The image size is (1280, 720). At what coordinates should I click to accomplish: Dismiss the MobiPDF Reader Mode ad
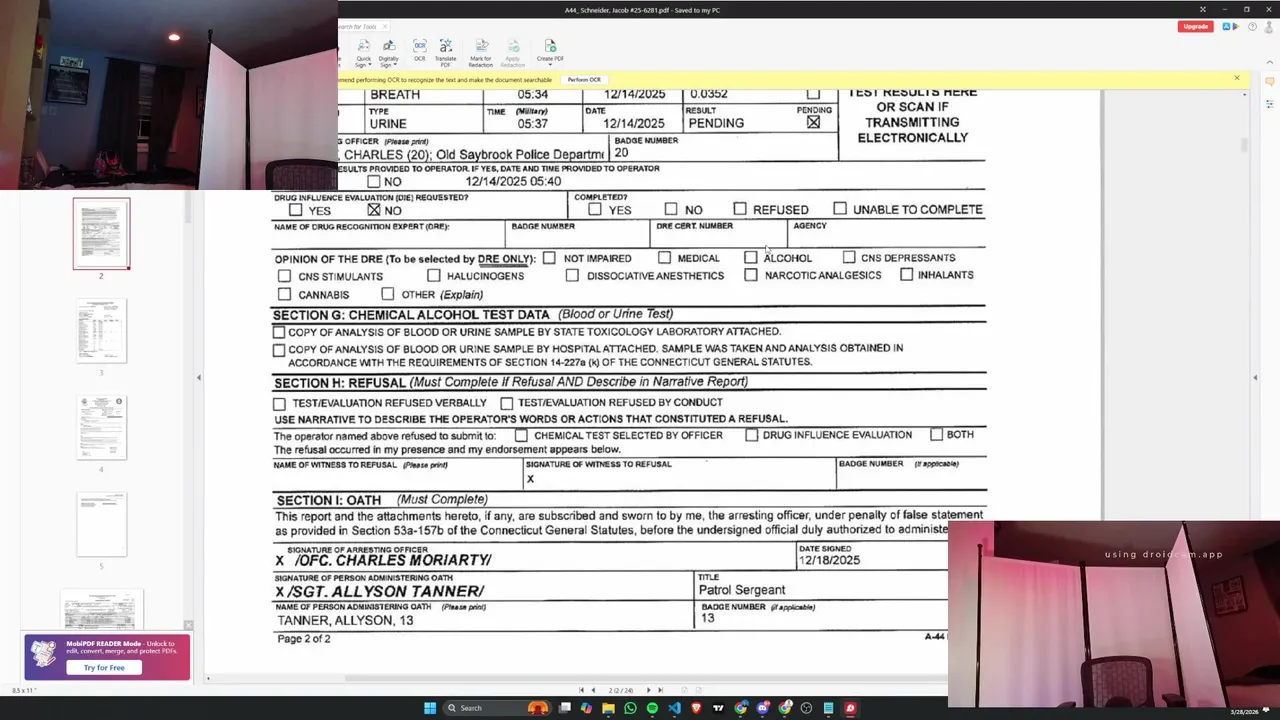coord(188,625)
